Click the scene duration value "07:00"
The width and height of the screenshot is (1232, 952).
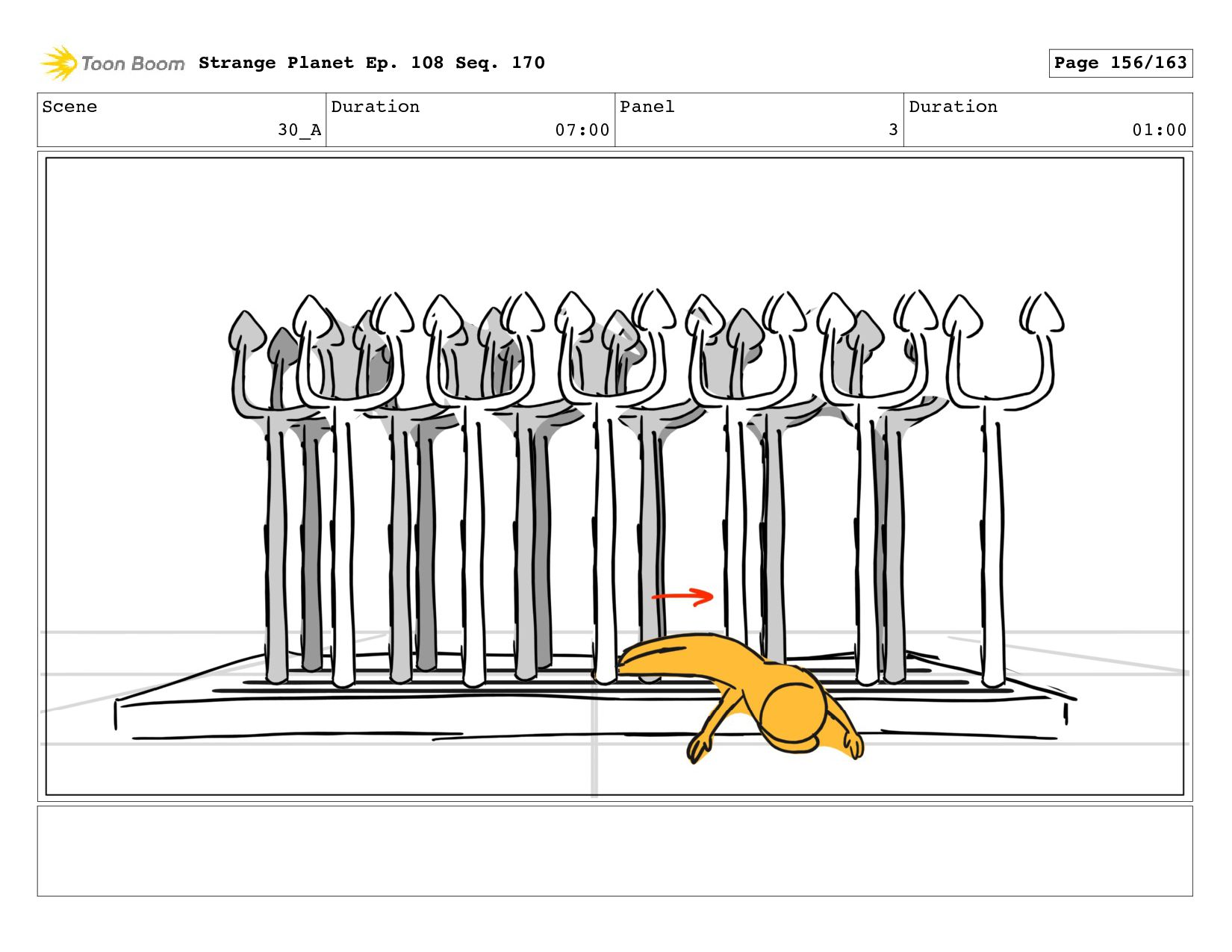pos(582,130)
